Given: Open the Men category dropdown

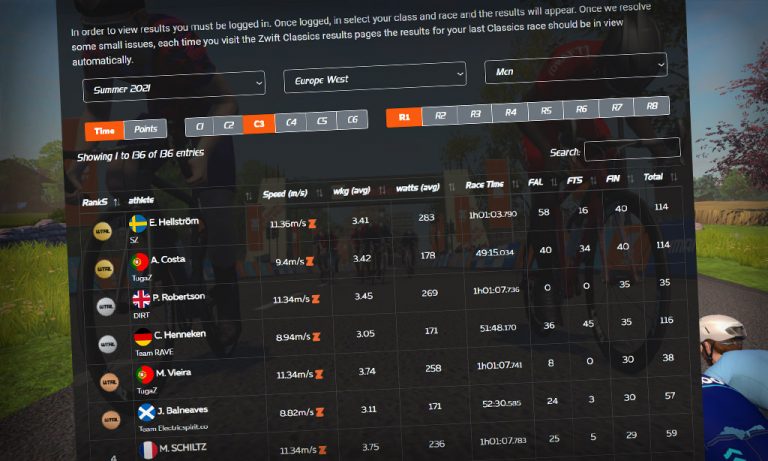Looking at the screenshot, I should click(x=576, y=68).
